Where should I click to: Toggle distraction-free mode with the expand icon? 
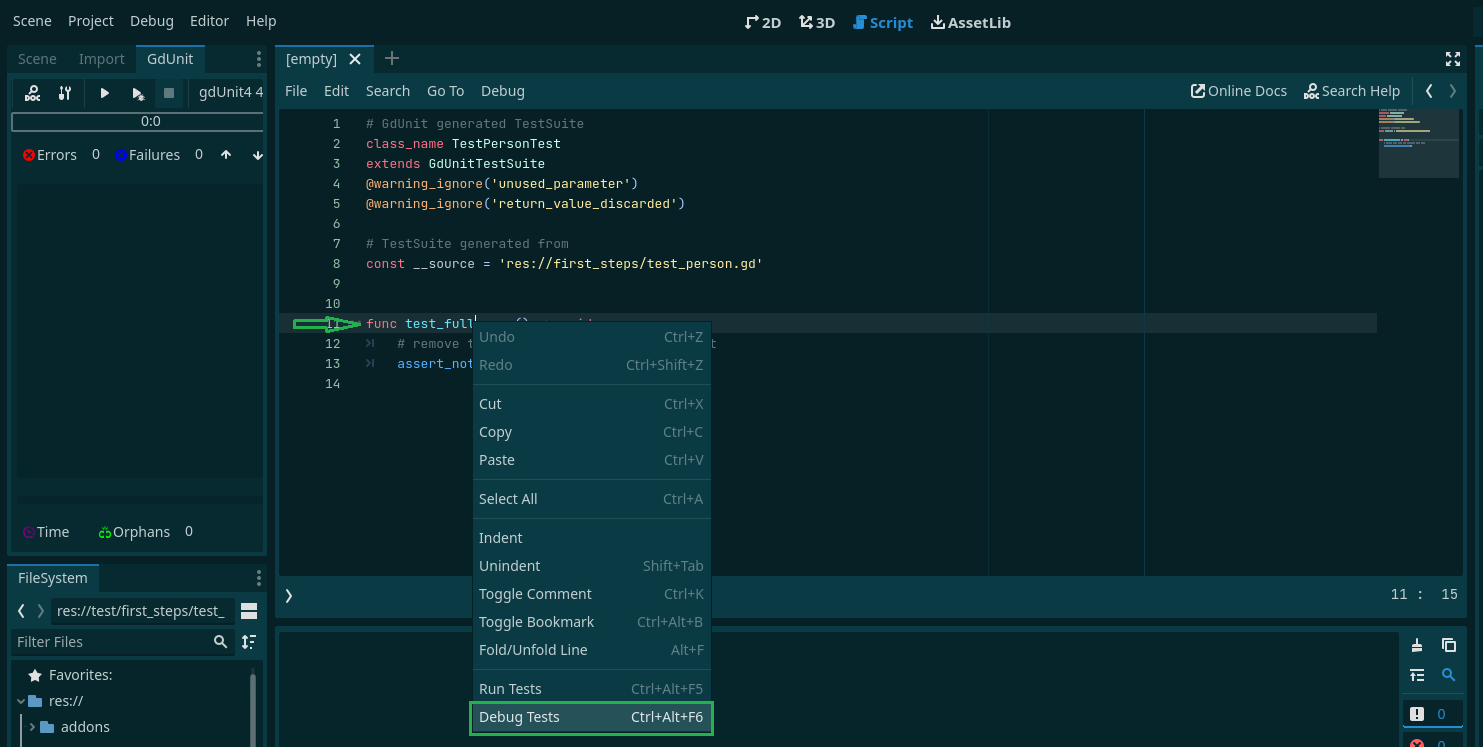[1453, 59]
